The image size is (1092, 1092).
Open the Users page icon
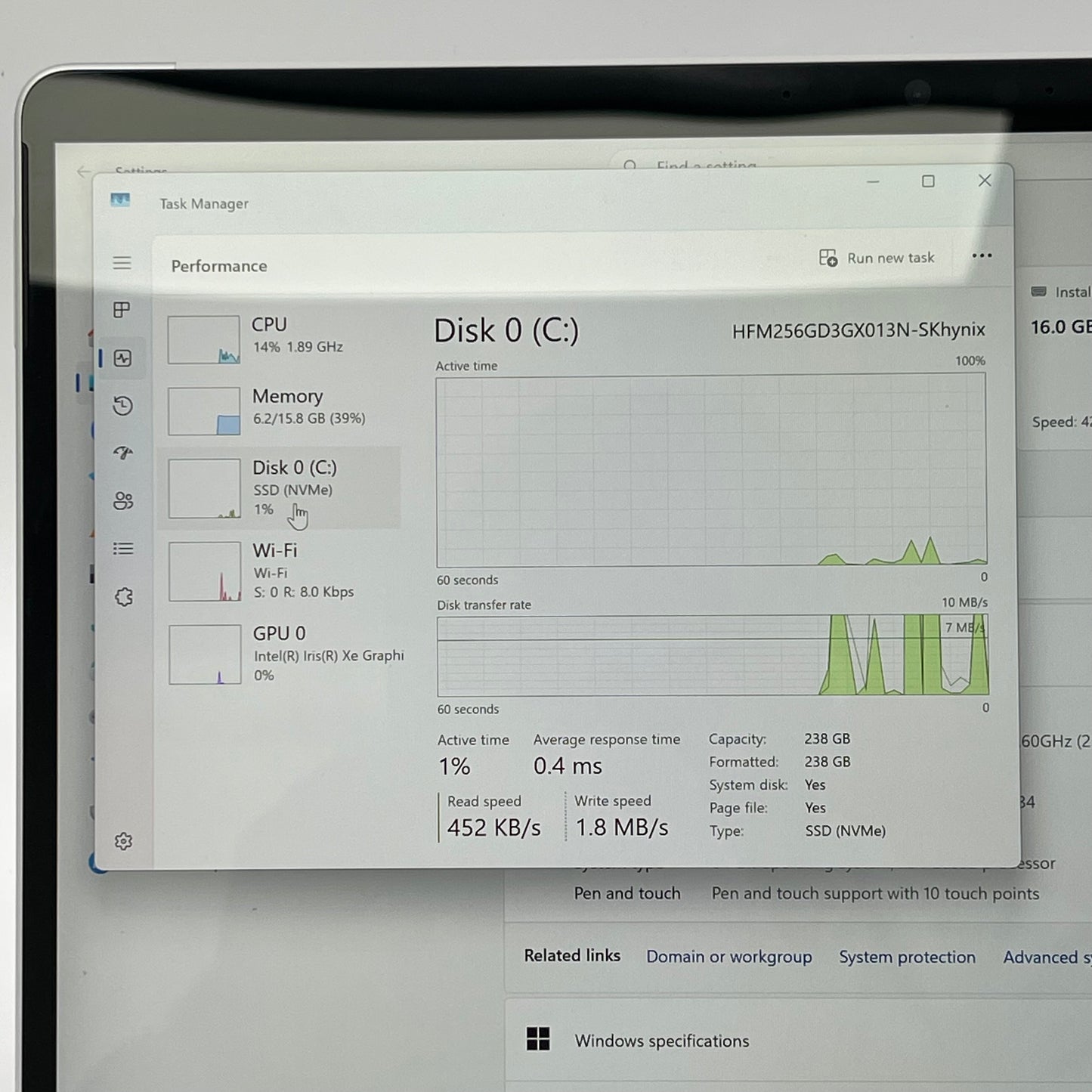[123, 501]
